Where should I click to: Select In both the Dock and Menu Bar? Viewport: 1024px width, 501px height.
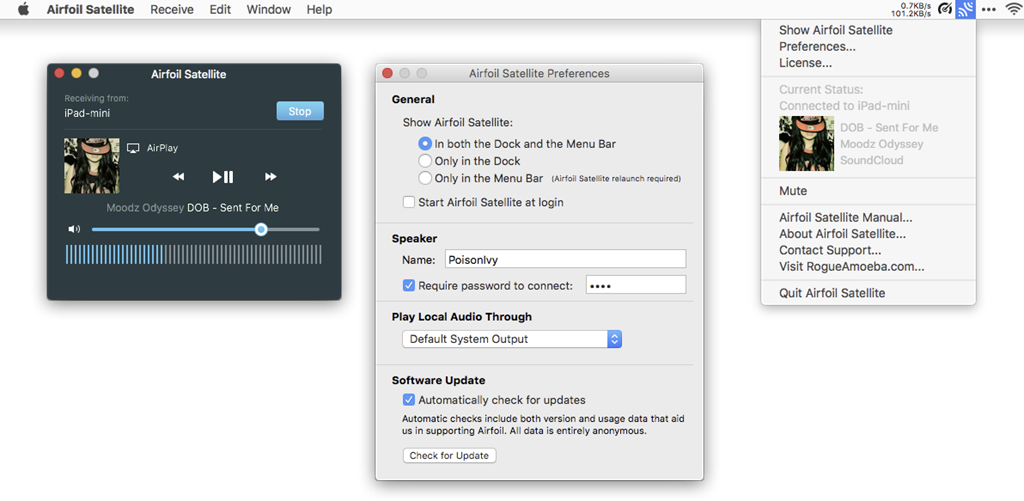(x=424, y=144)
